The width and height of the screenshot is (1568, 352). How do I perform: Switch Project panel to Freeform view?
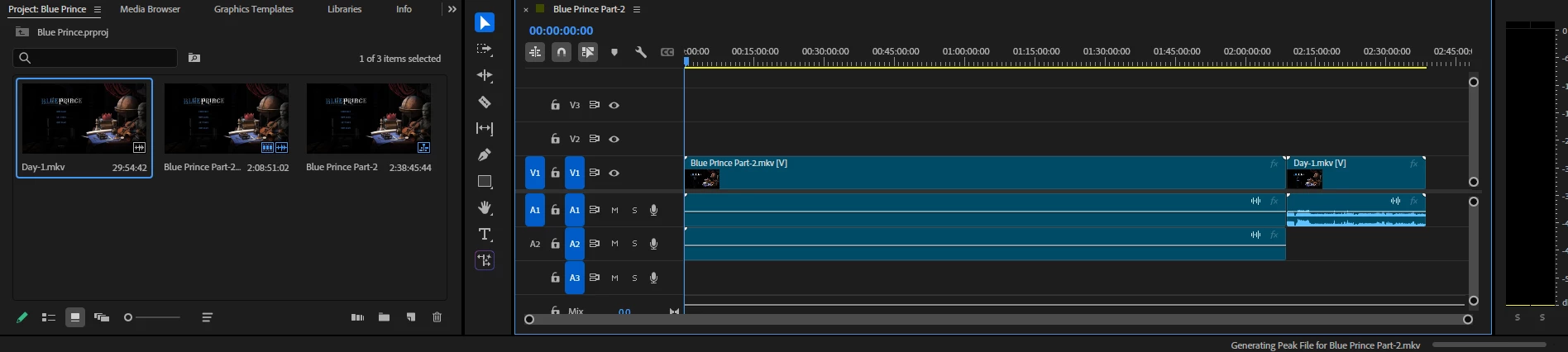[x=102, y=317]
